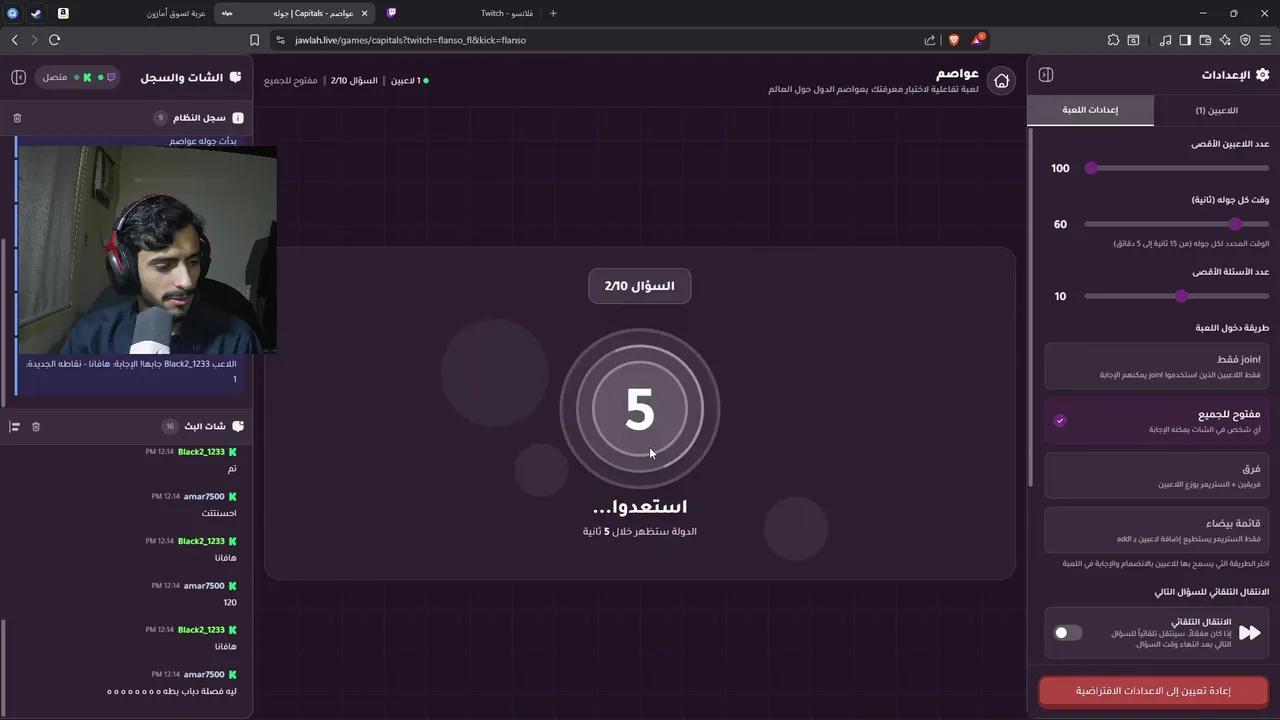The image size is (1280, 720).
Task: Click the pinned Amazon tab icon
Action: pos(63,13)
